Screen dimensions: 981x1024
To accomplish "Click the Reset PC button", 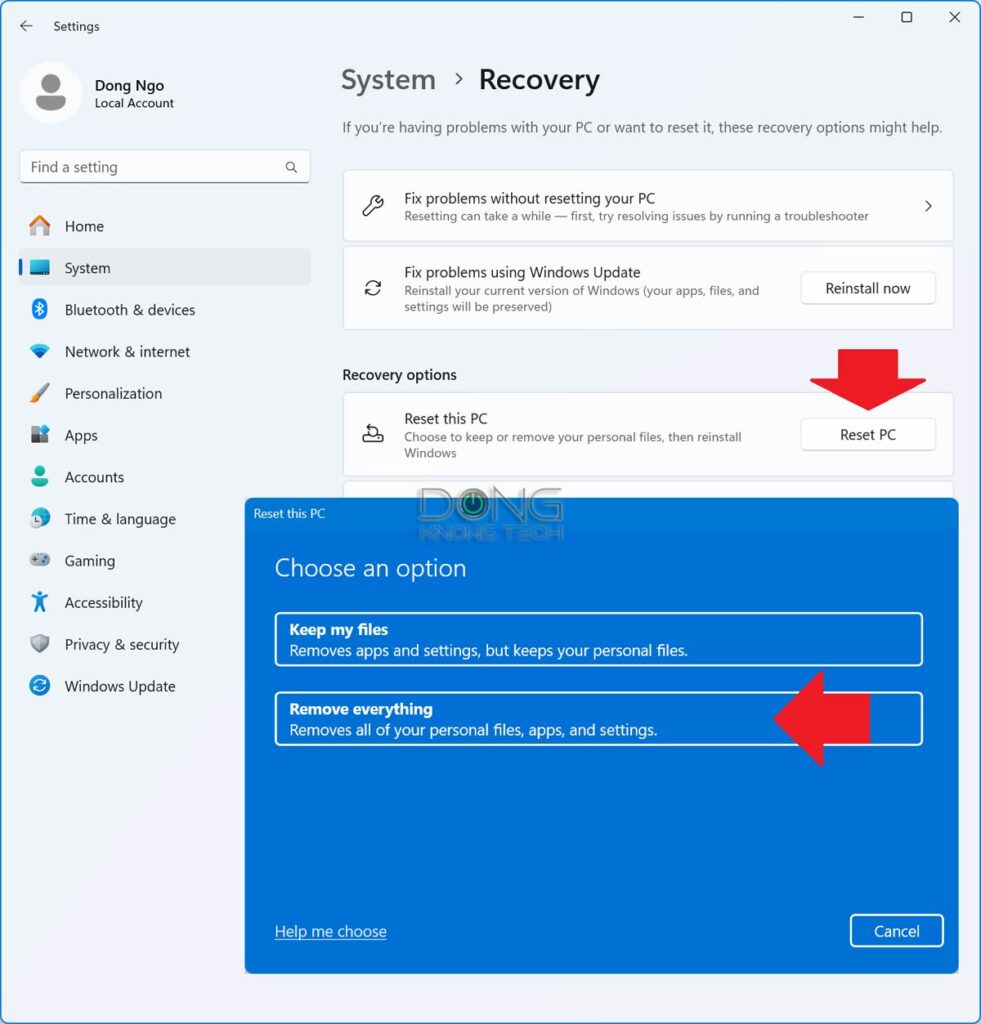I will [x=867, y=434].
